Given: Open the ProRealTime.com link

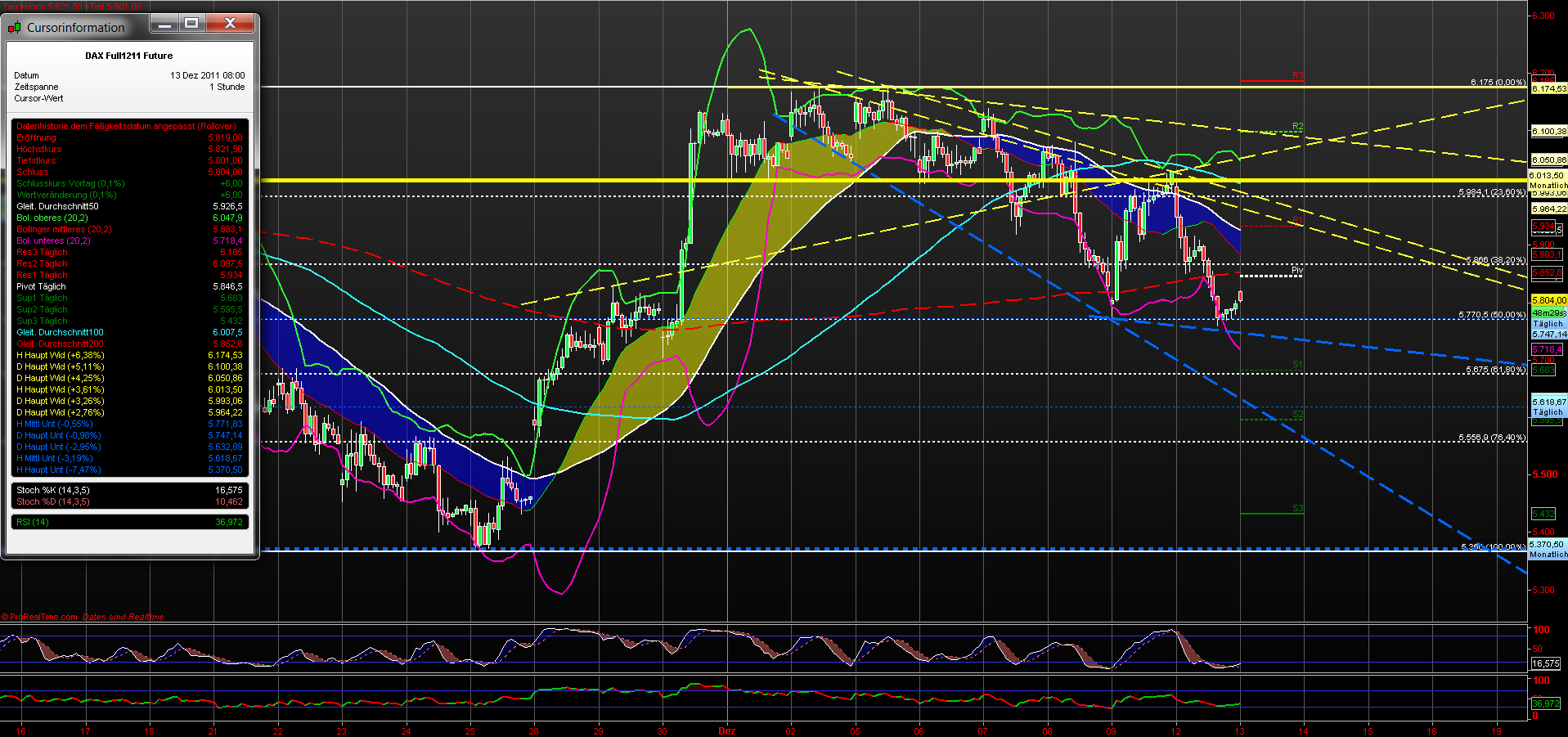Looking at the screenshot, I should click(41, 616).
